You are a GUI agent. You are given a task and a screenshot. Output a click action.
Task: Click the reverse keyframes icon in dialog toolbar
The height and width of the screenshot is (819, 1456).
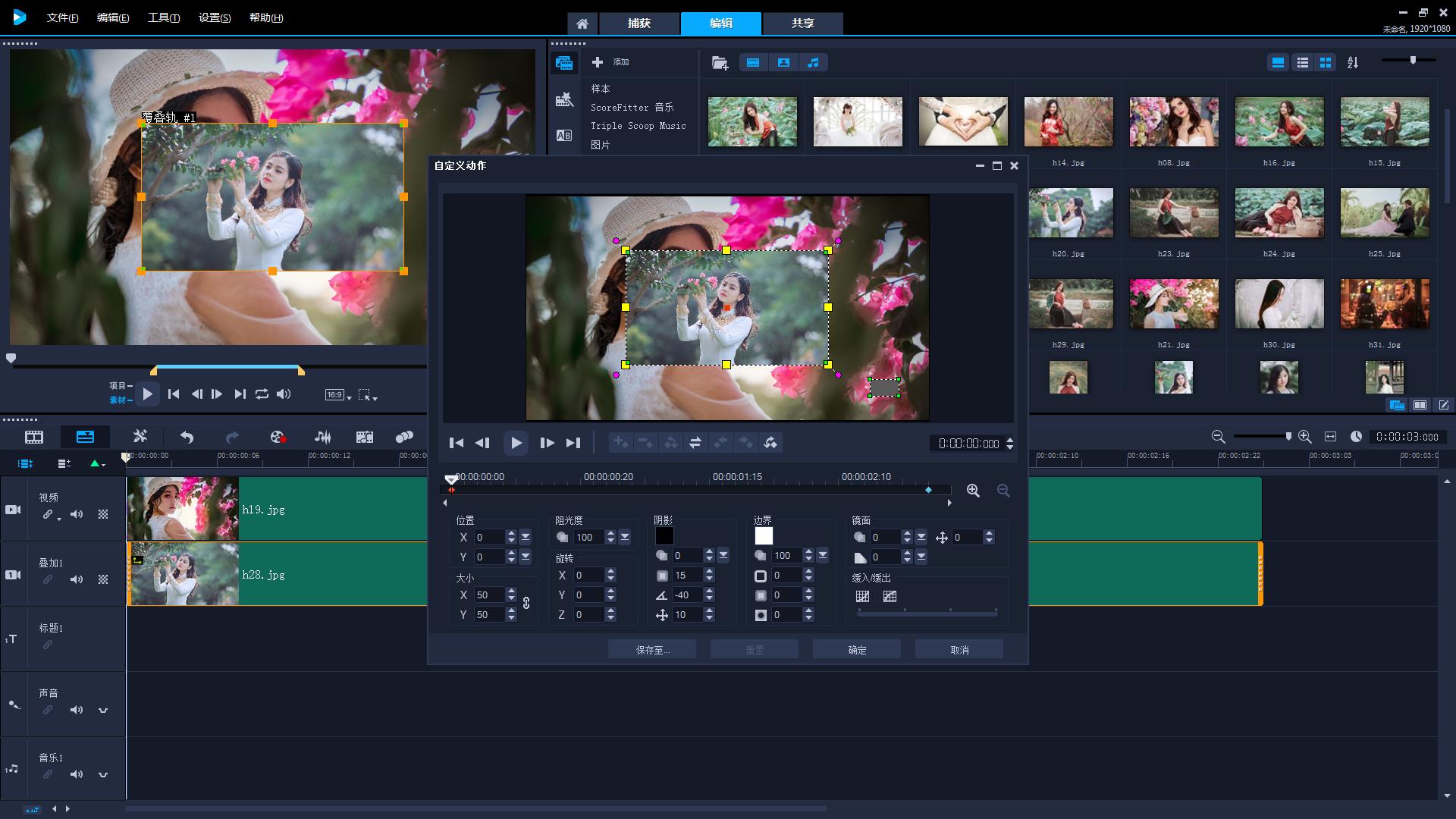(695, 443)
